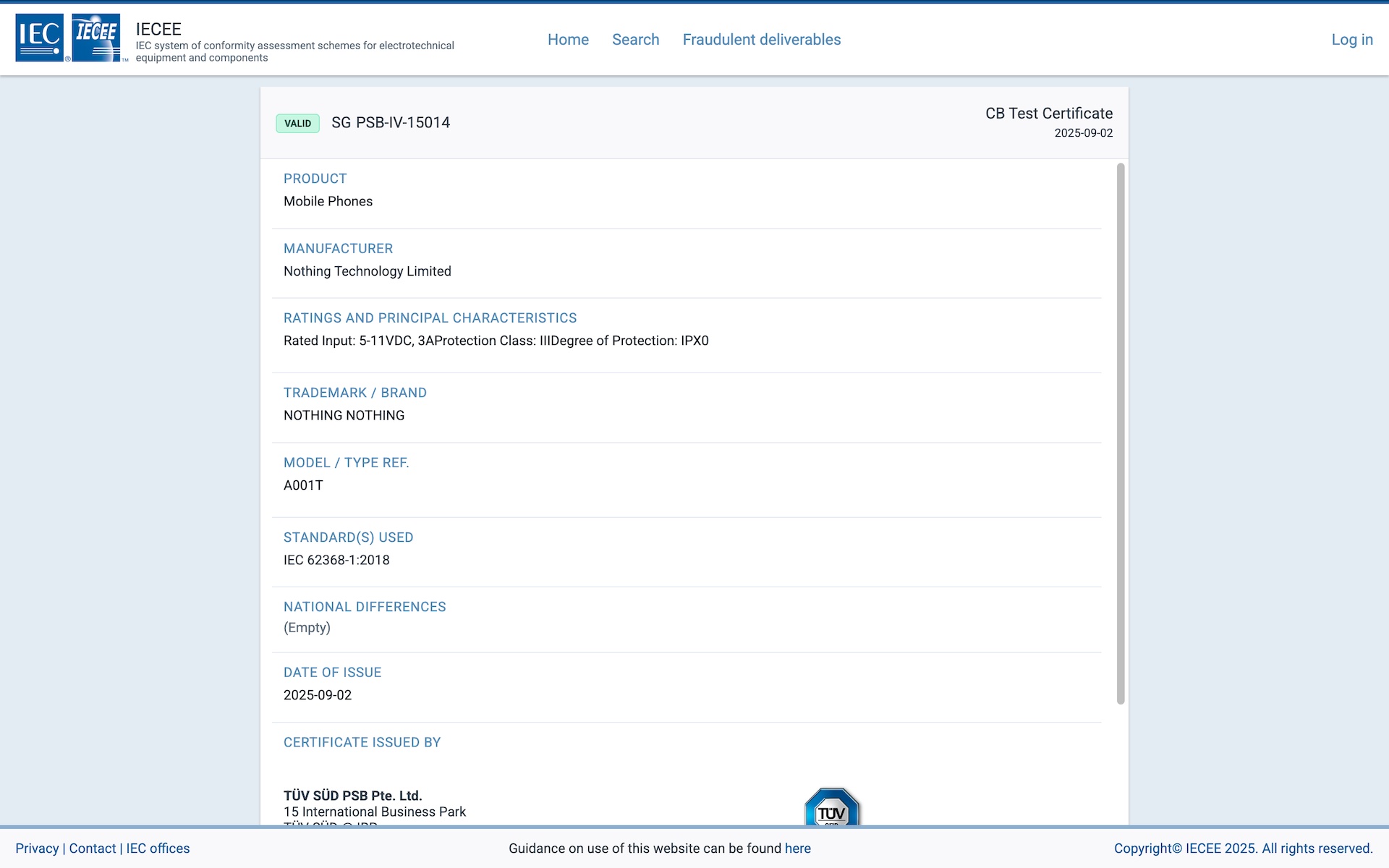Screen dimensions: 1389x868
Task: Open Fraudulent deliverables page
Action: (761, 40)
